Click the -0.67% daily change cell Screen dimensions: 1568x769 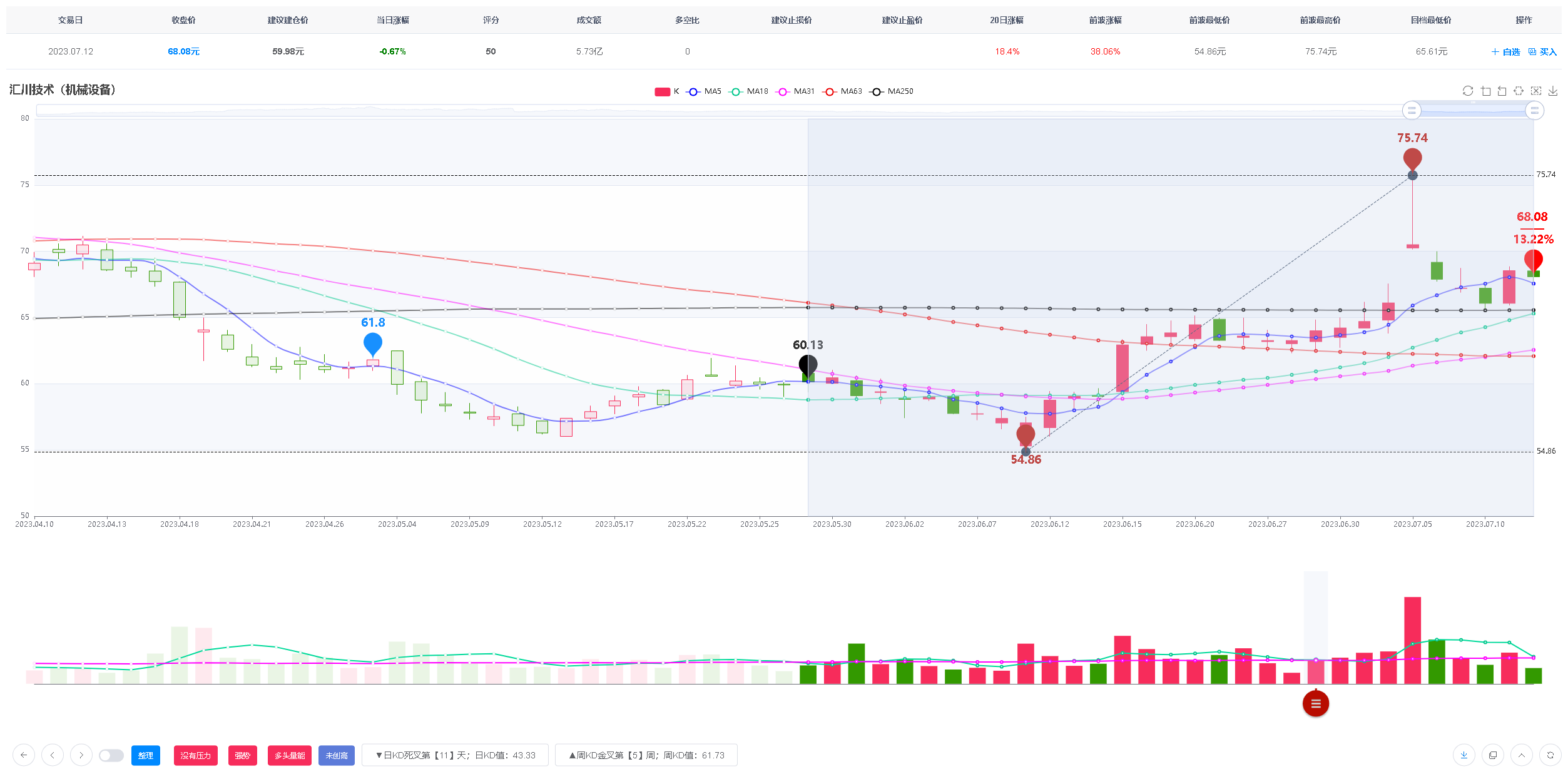coord(392,51)
